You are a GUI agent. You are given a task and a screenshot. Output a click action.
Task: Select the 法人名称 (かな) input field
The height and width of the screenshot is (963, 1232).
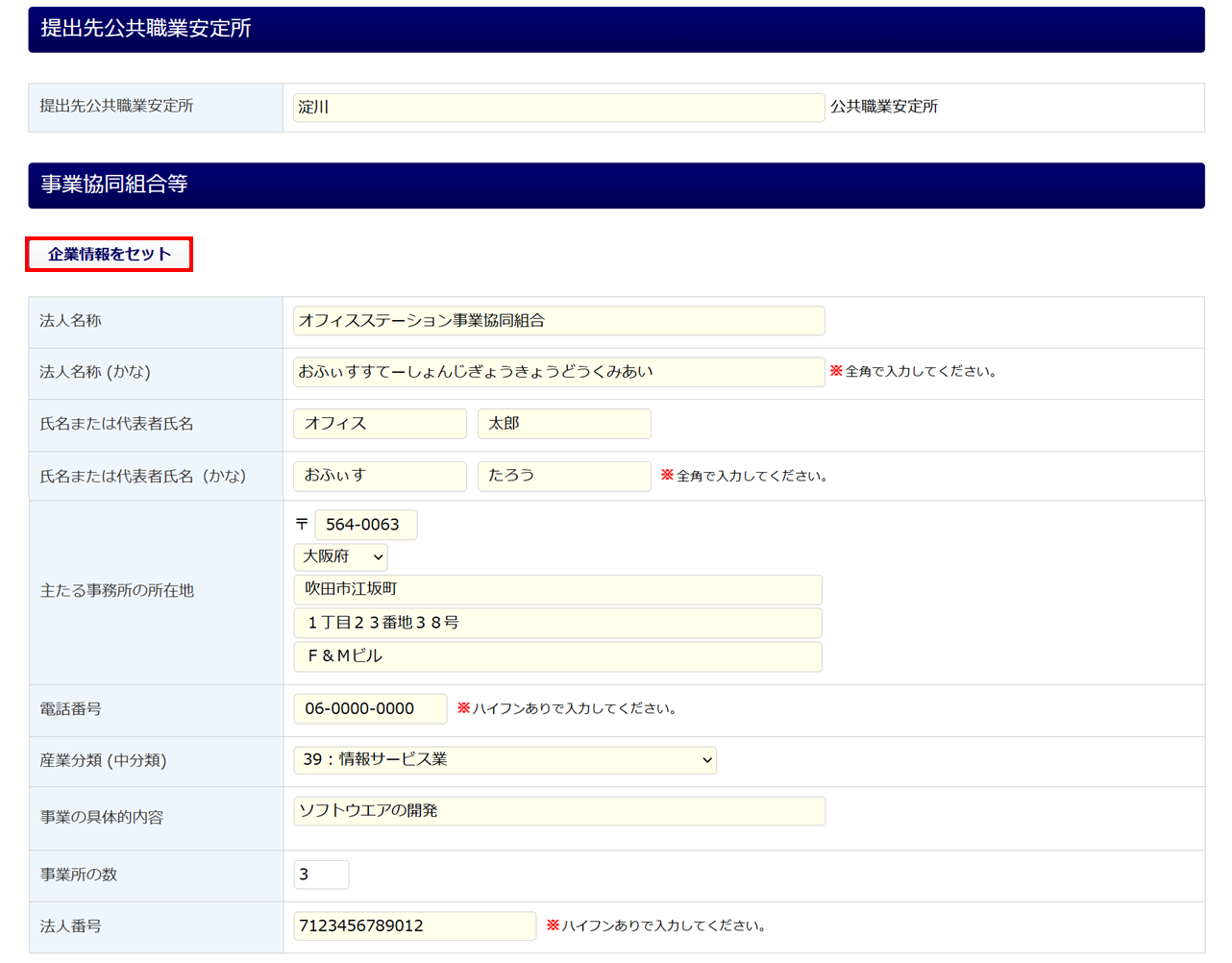pos(558,372)
